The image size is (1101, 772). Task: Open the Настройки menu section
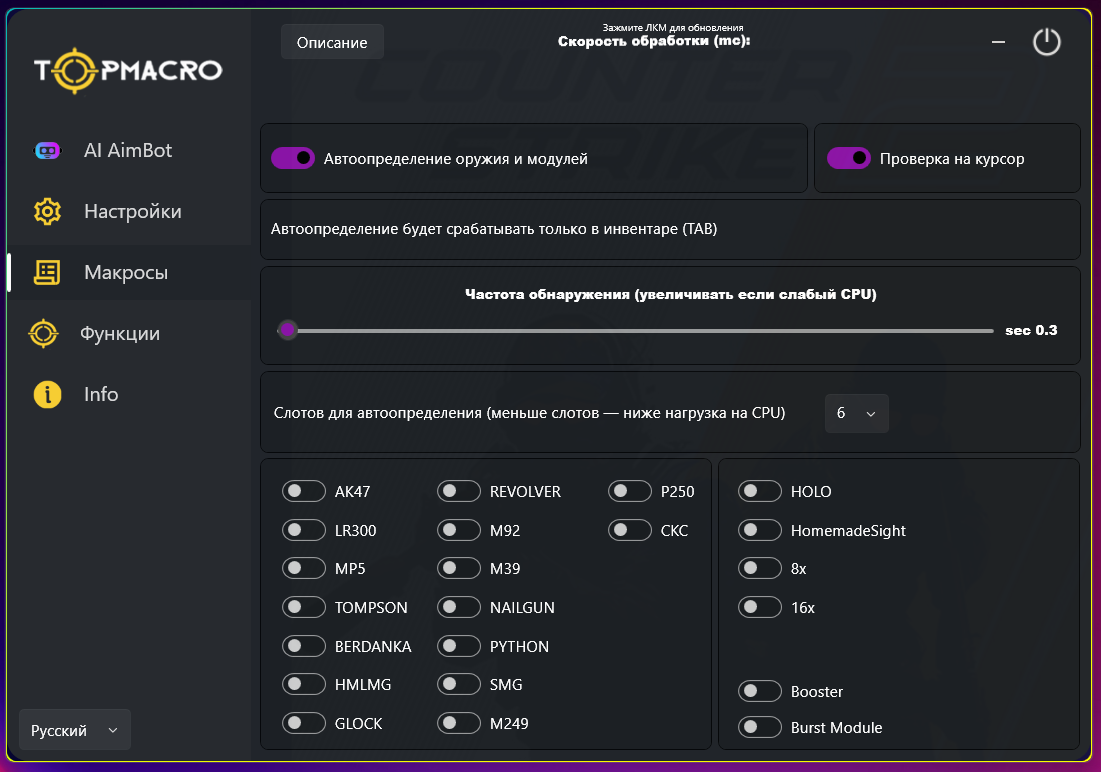(x=132, y=212)
